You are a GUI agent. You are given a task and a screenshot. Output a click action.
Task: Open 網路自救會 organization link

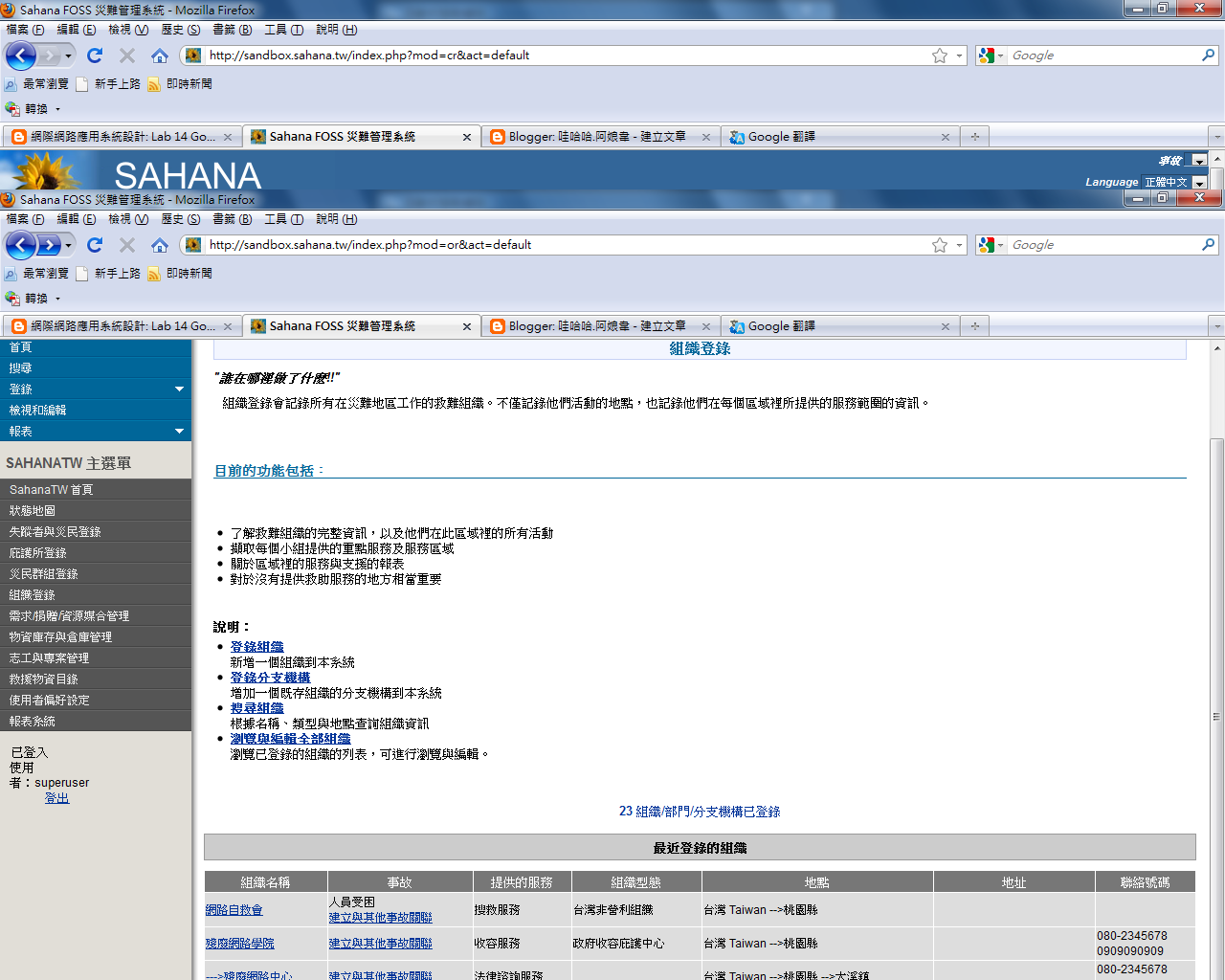click(x=234, y=910)
